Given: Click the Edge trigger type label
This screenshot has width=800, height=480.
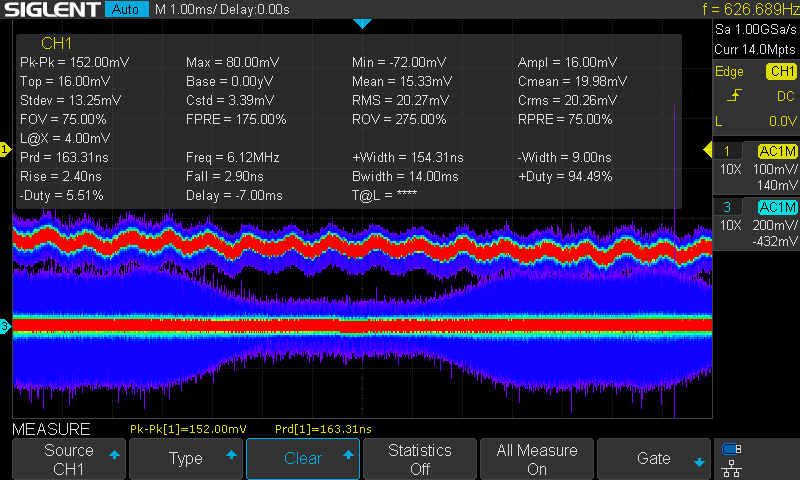Looking at the screenshot, I should (x=729, y=72).
